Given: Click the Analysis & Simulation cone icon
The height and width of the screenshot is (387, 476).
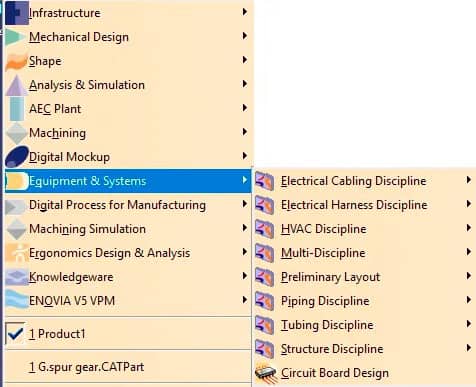Looking at the screenshot, I should [16, 85].
